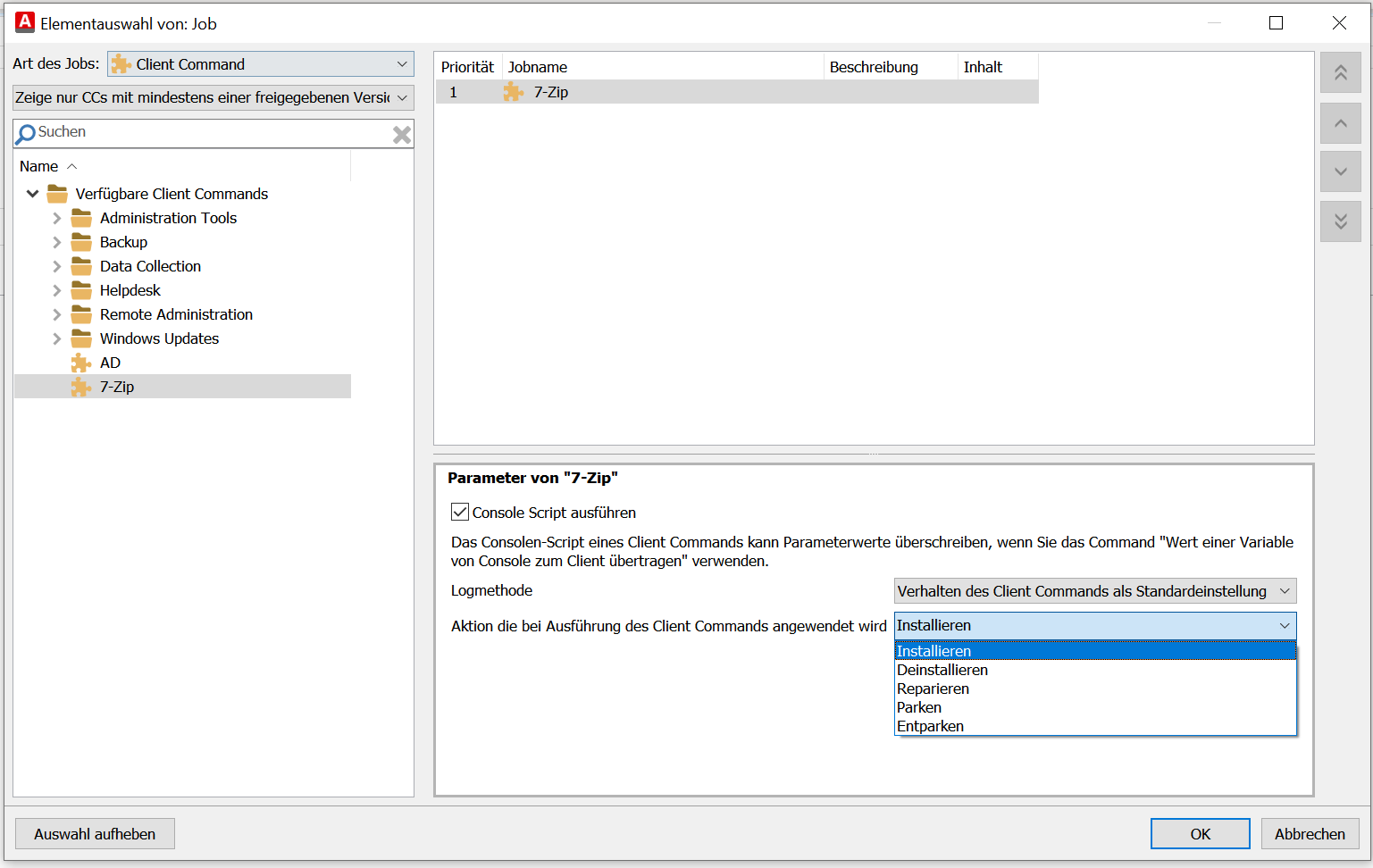Click the move-down arrow button
Screen dimensions: 1373x868
point(1340,171)
